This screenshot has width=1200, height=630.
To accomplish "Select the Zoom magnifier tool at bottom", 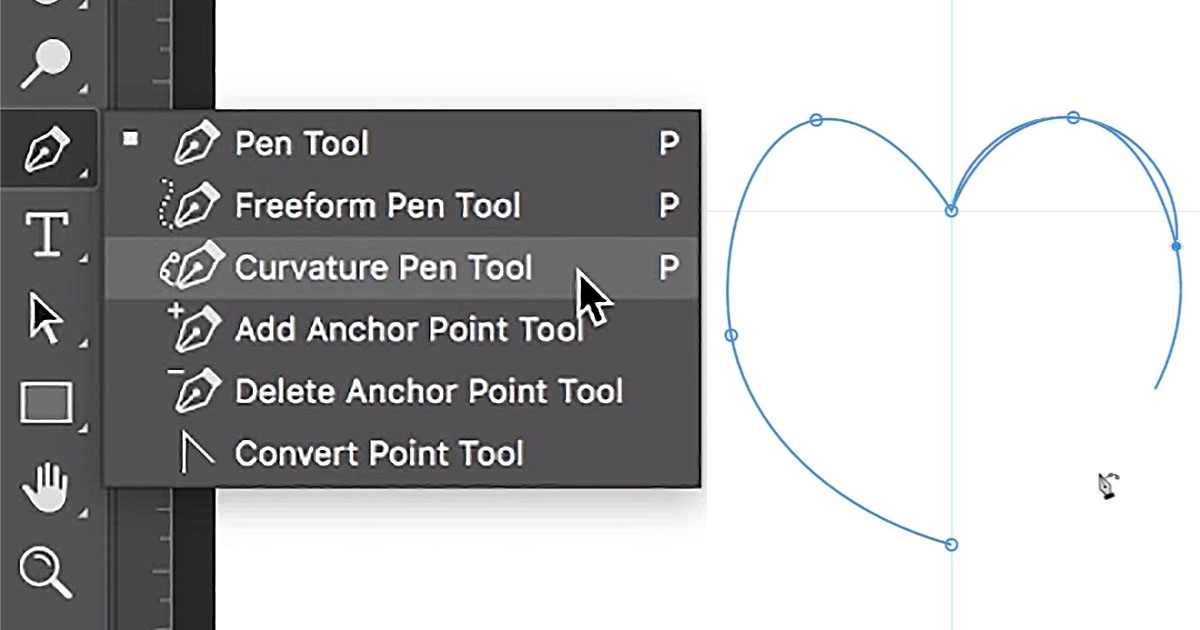I will tap(46, 573).
